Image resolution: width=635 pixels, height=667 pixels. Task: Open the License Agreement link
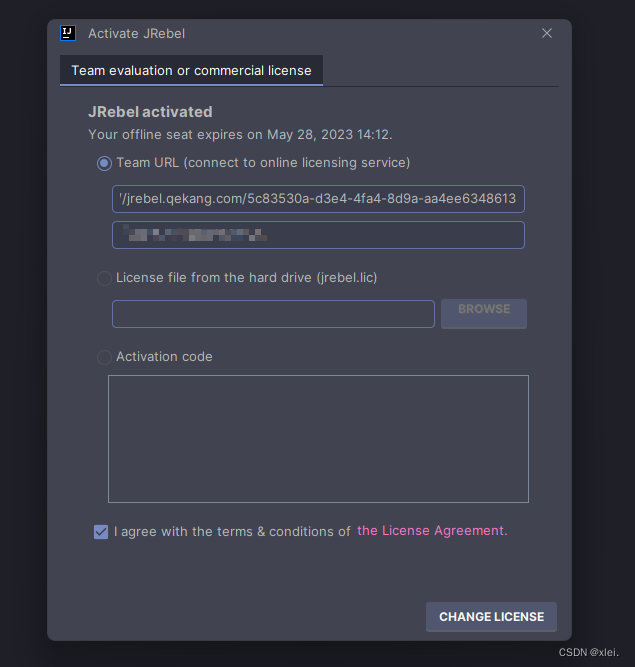(x=432, y=530)
